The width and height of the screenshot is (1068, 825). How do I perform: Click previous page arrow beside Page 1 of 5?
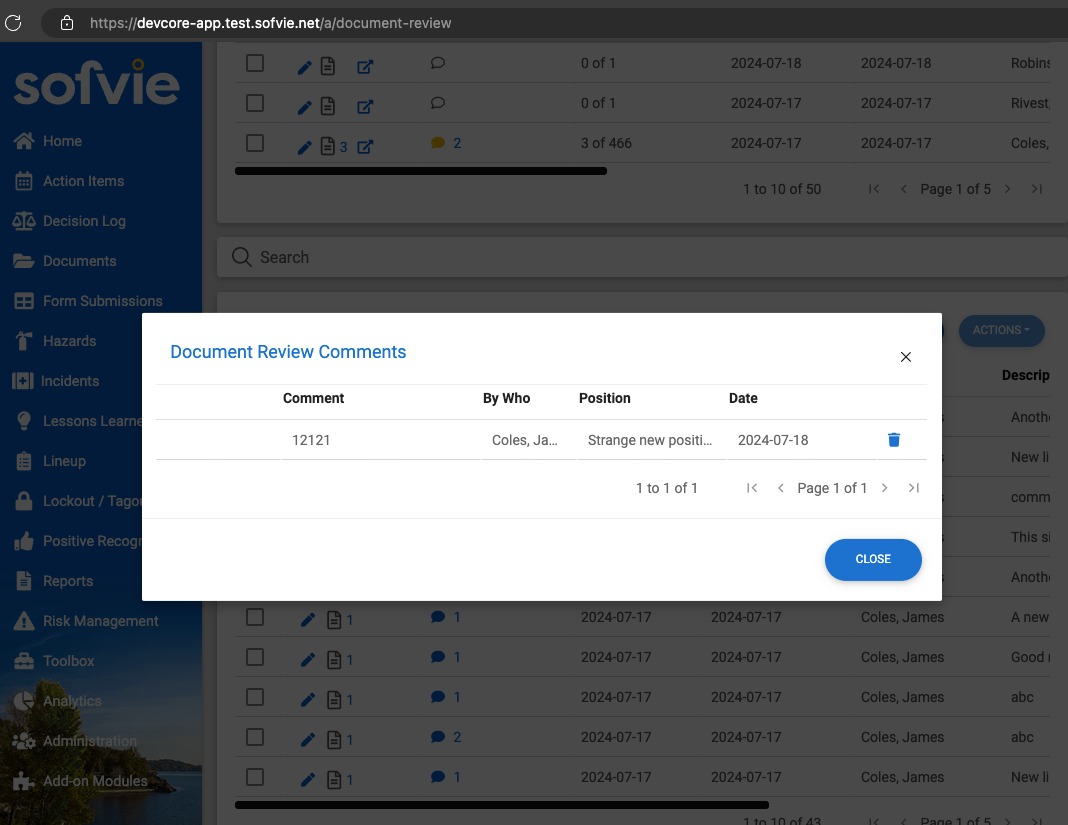click(x=903, y=189)
